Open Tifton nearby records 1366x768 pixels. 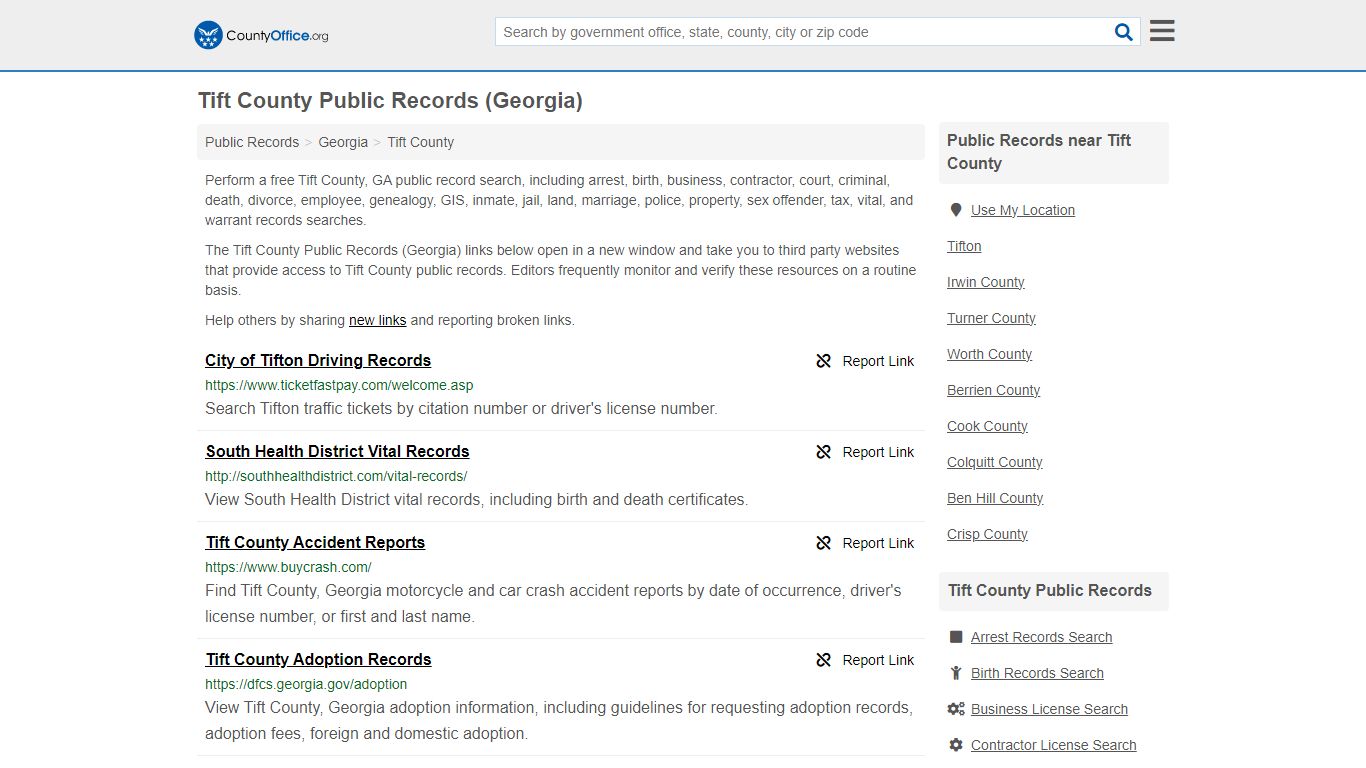pos(964,246)
